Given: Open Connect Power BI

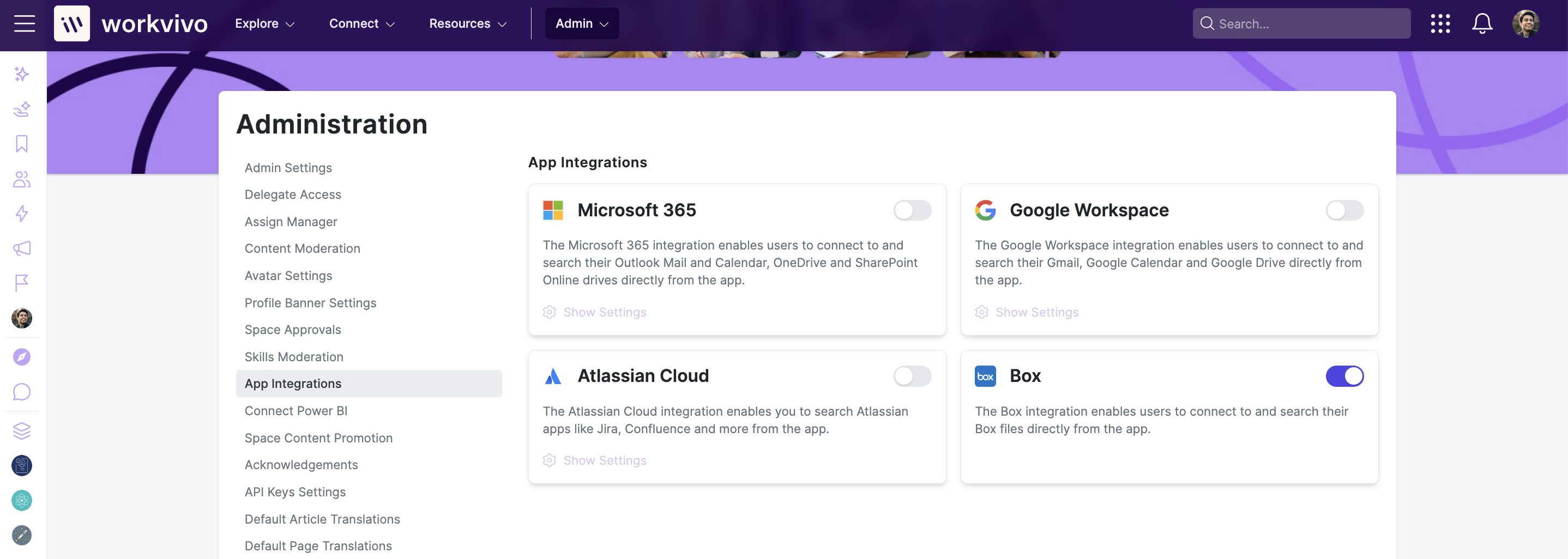Looking at the screenshot, I should click(296, 411).
